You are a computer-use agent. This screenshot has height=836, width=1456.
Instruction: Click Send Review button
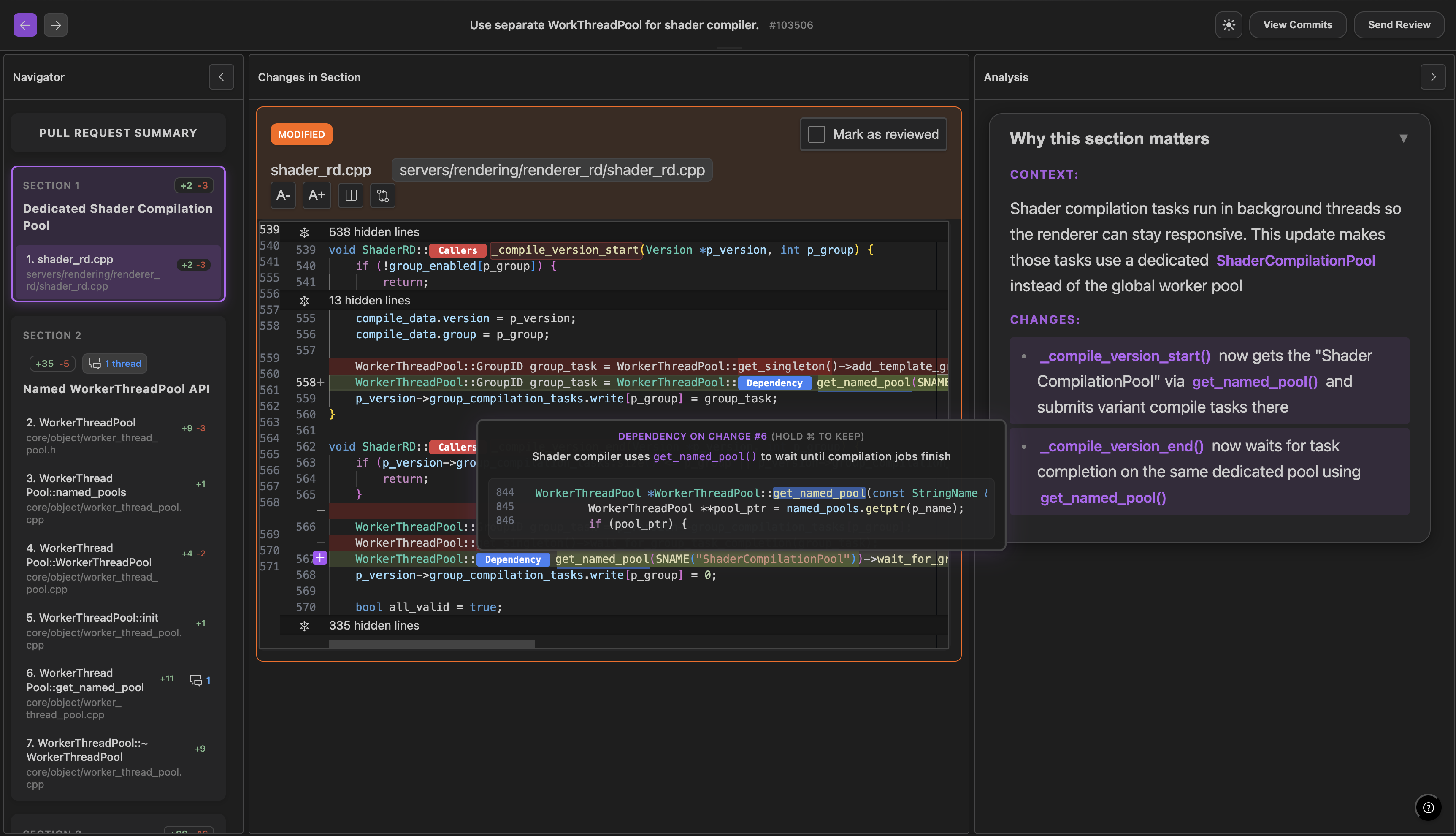[1399, 24]
